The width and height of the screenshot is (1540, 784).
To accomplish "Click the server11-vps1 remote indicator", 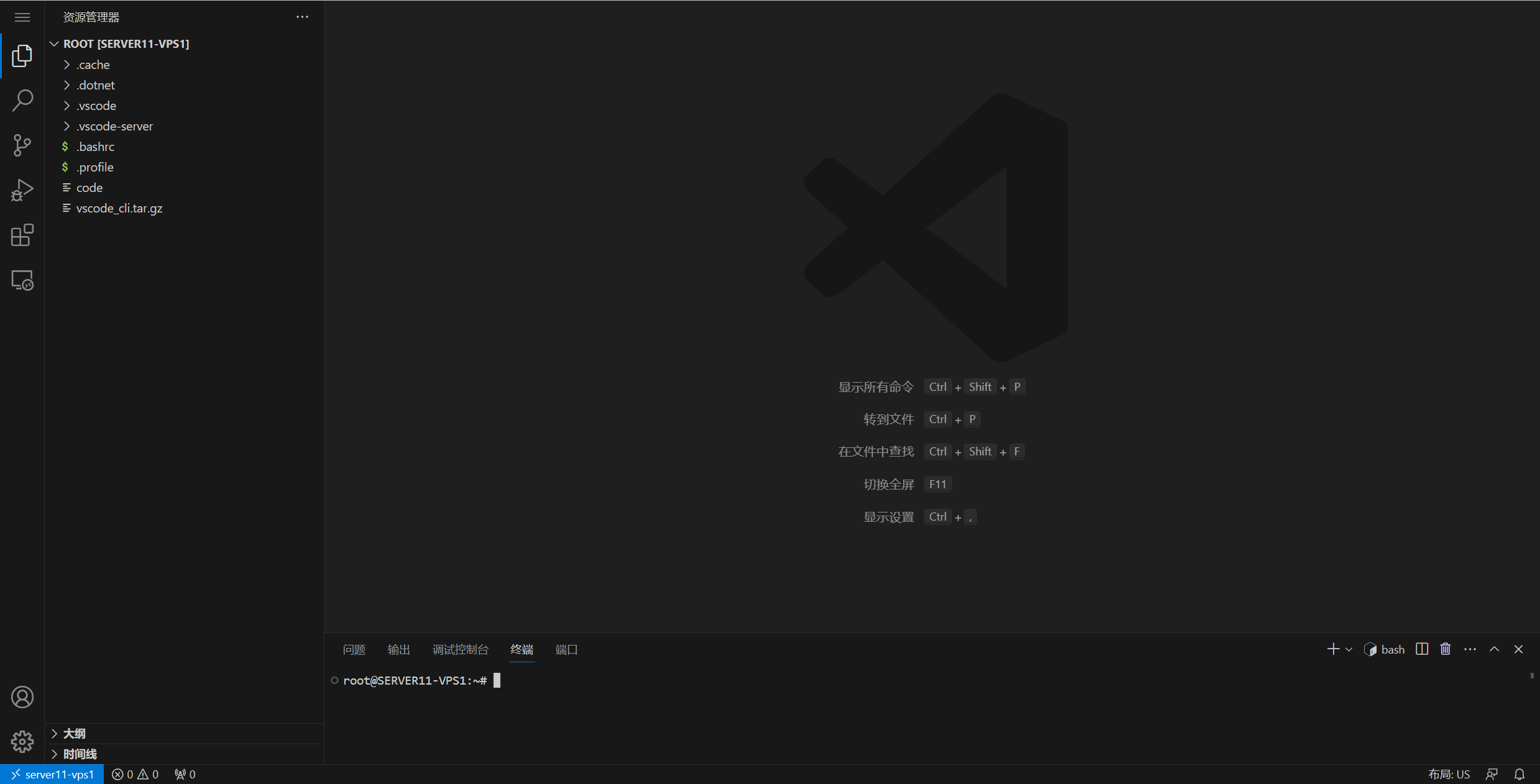I will [52, 774].
